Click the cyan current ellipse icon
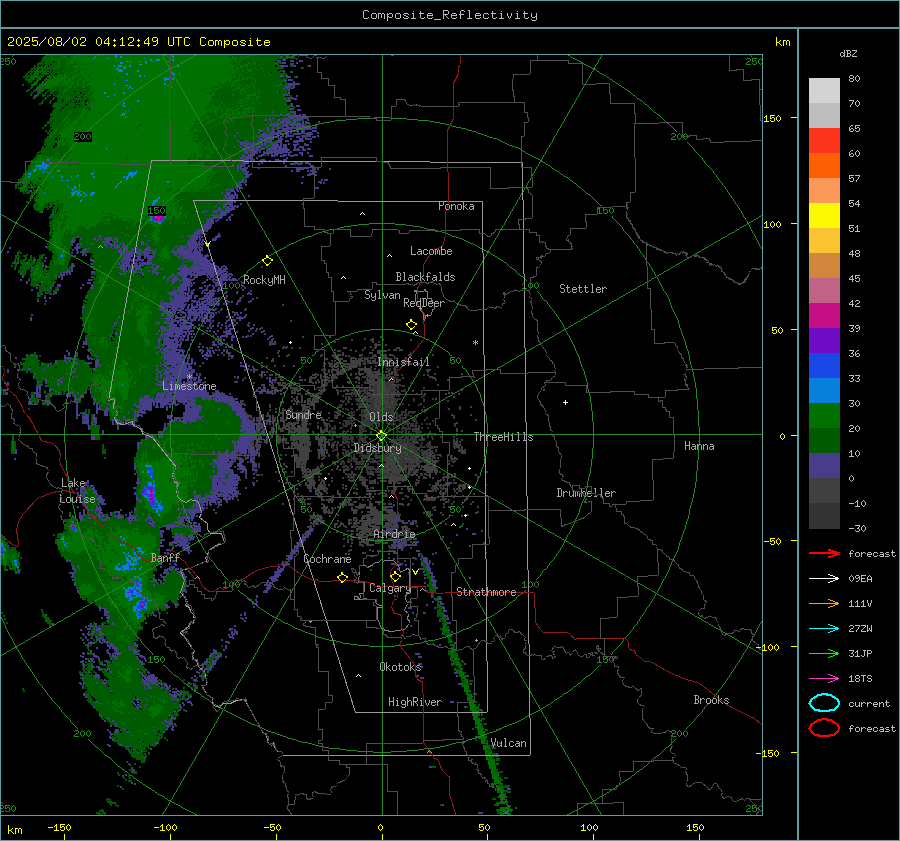This screenshot has width=900, height=841. (824, 703)
